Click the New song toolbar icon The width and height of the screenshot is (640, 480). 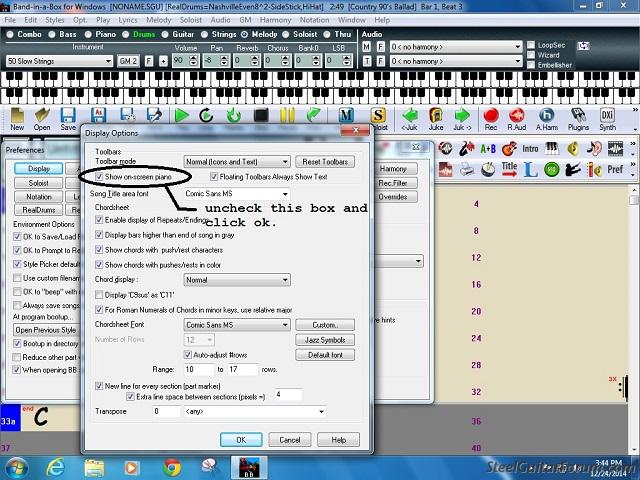17,119
